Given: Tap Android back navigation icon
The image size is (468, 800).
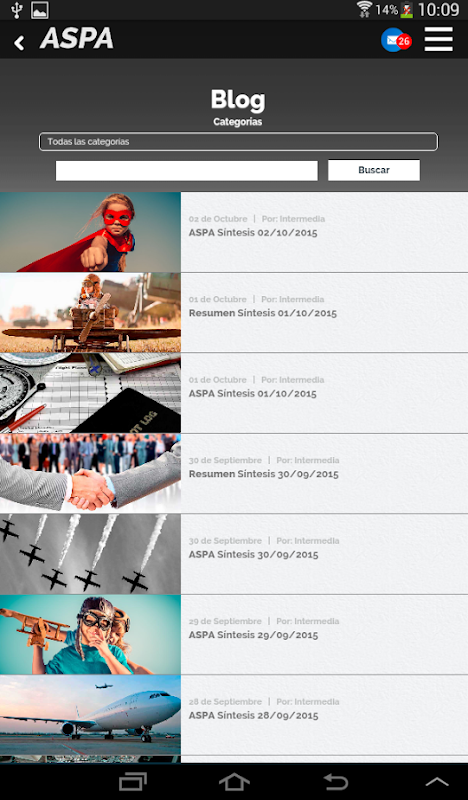Looking at the screenshot, I should [x=336, y=782].
